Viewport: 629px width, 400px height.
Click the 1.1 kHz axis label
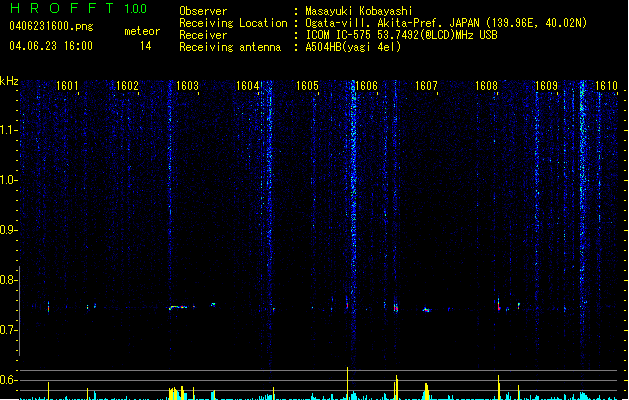click(9, 130)
